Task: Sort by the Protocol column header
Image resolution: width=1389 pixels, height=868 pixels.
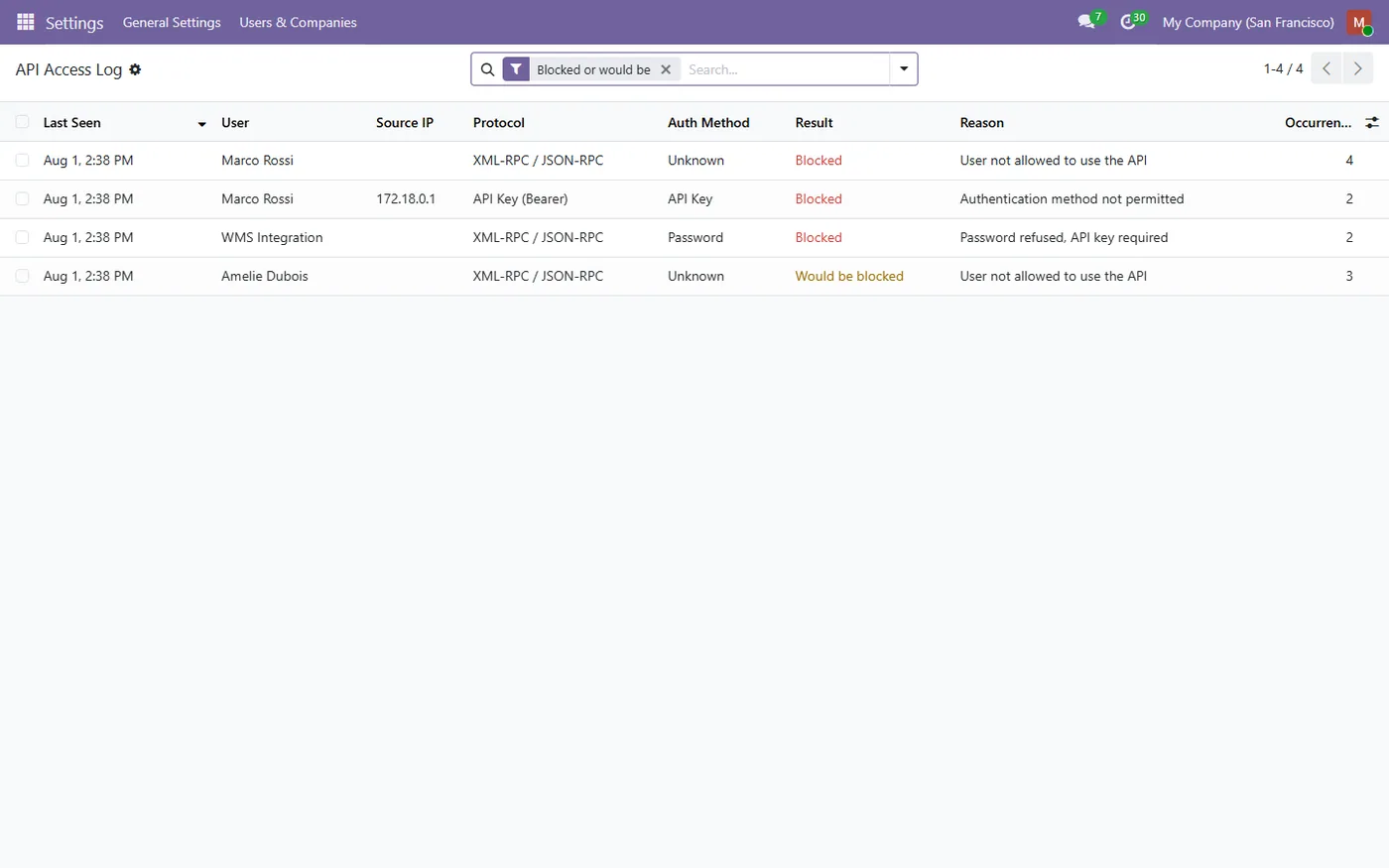Action: pos(499,123)
